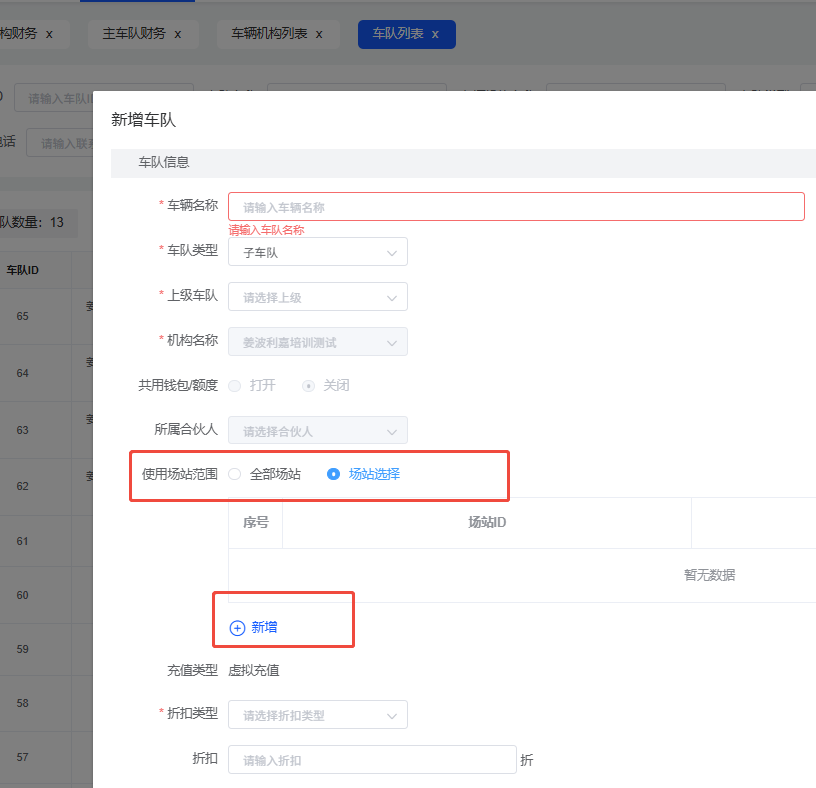Click the 暂无数据 empty table text

click(709, 575)
